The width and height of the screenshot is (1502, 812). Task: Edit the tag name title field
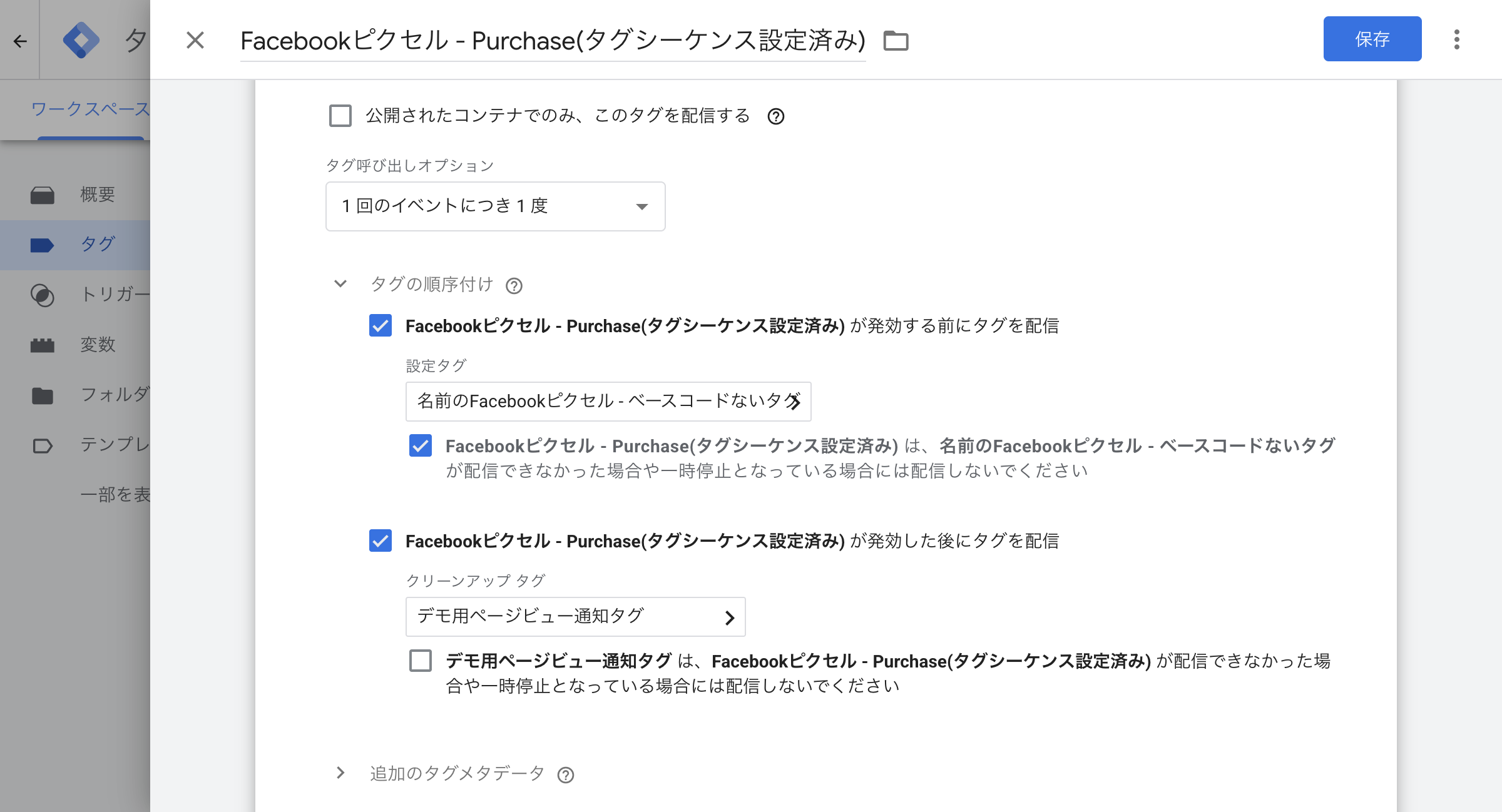[553, 41]
